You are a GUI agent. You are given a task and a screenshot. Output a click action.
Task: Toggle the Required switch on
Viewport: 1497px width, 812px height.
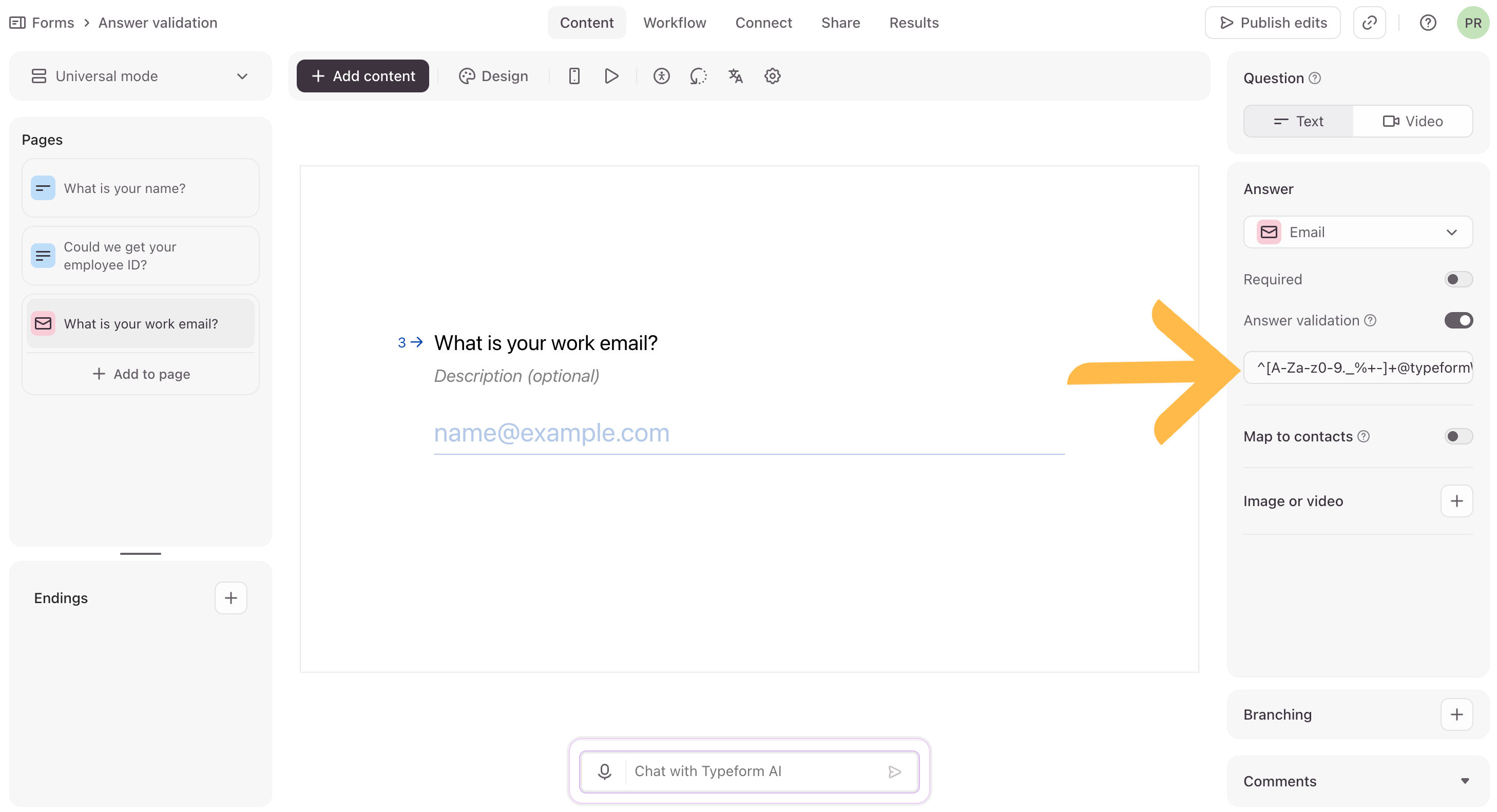[1458, 279]
